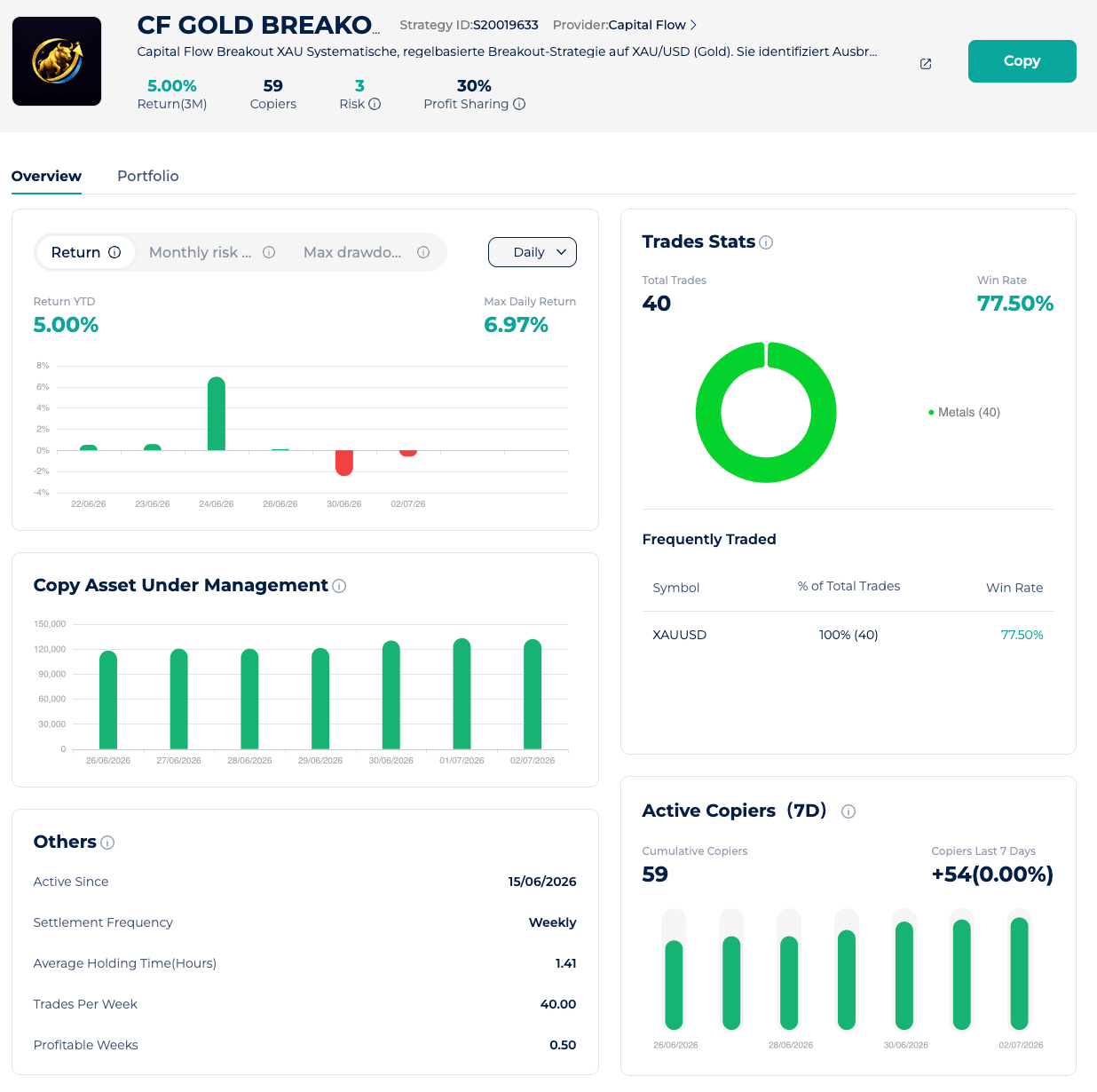Click the Copy strategy button
The image size is (1097, 1092).
pos(1022,61)
